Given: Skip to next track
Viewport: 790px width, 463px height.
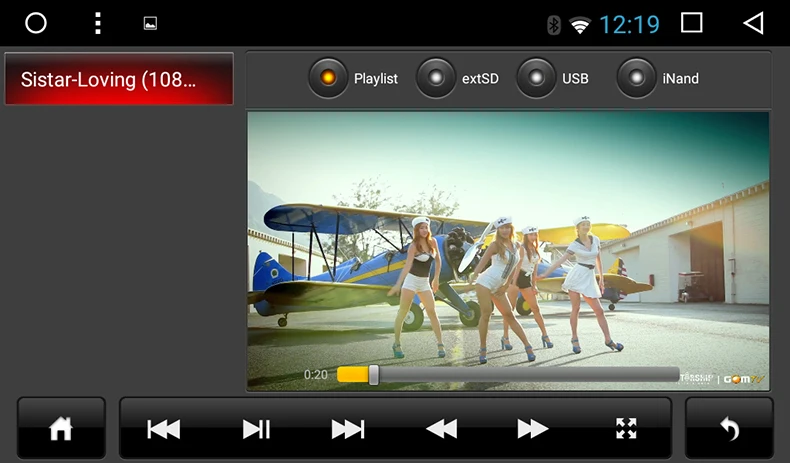Looking at the screenshot, I should [348, 429].
